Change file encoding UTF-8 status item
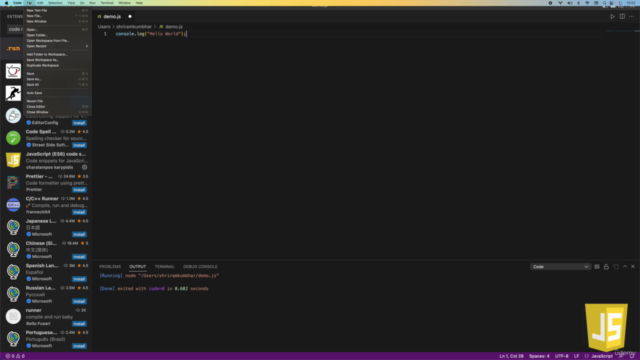Screen dimensions: 640x360 click(x=562, y=356)
